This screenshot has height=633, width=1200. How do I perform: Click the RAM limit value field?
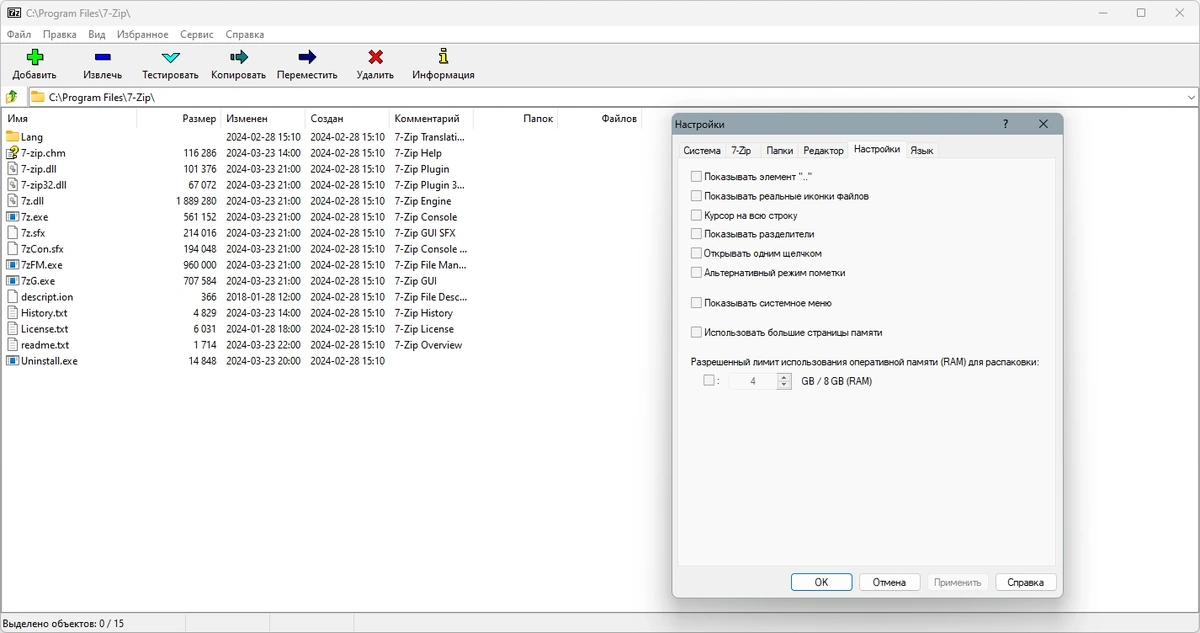coord(753,381)
